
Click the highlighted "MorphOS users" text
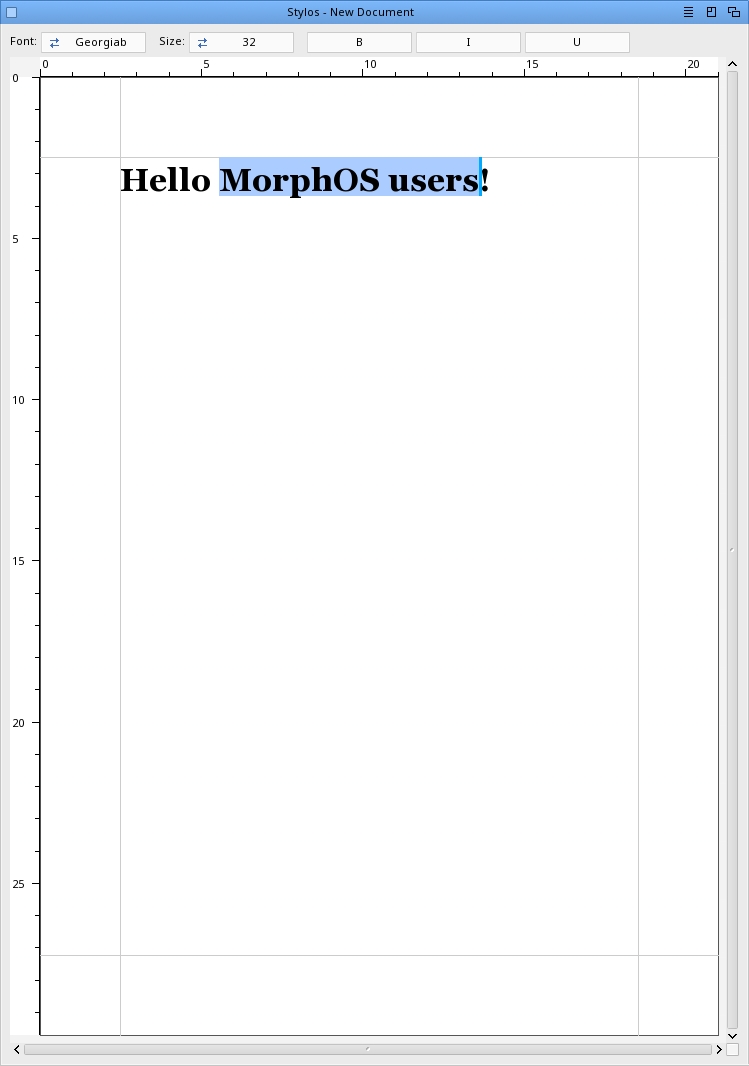pyautogui.click(x=349, y=180)
